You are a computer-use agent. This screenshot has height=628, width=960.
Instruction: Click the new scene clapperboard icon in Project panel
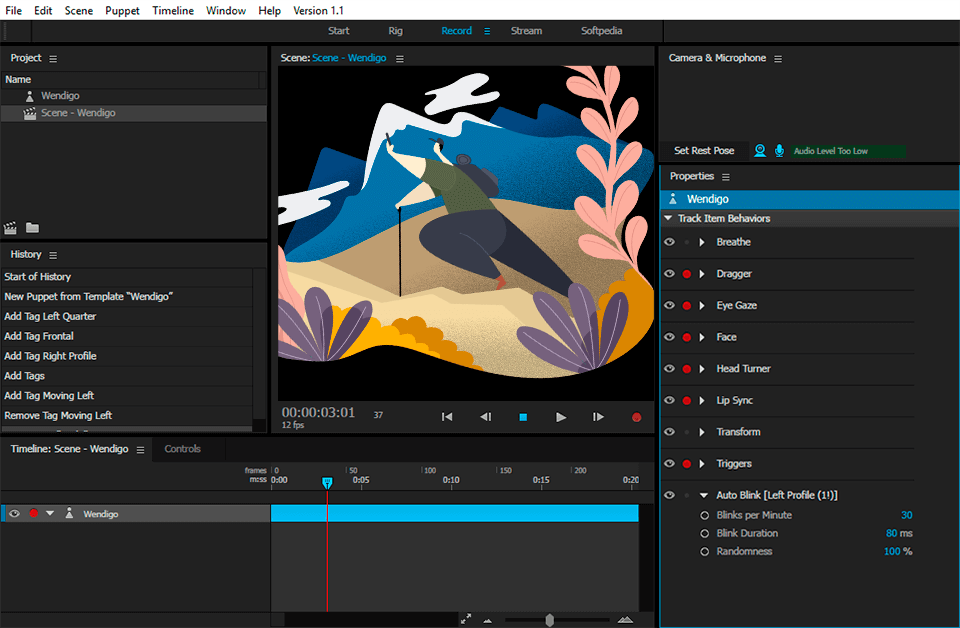10,228
